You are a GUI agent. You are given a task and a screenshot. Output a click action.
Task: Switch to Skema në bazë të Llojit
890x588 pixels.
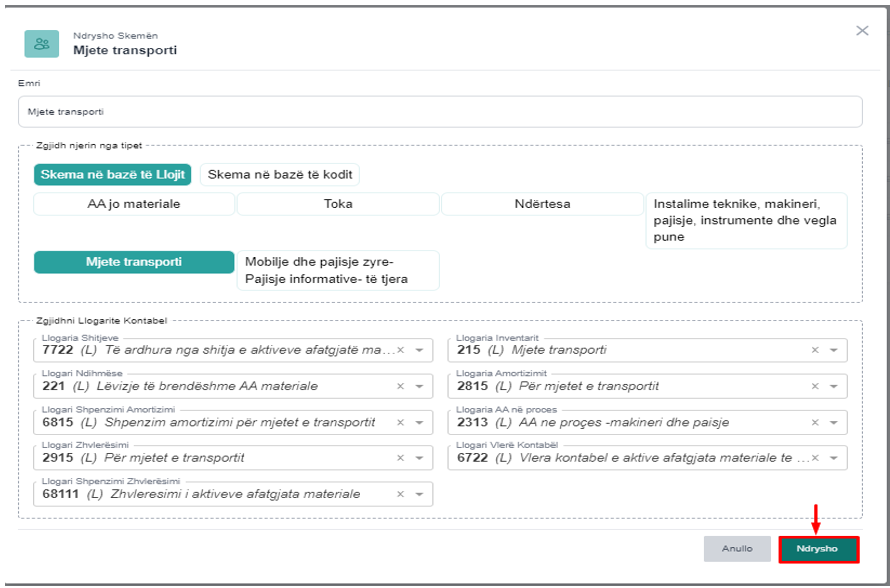coord(113,175)
